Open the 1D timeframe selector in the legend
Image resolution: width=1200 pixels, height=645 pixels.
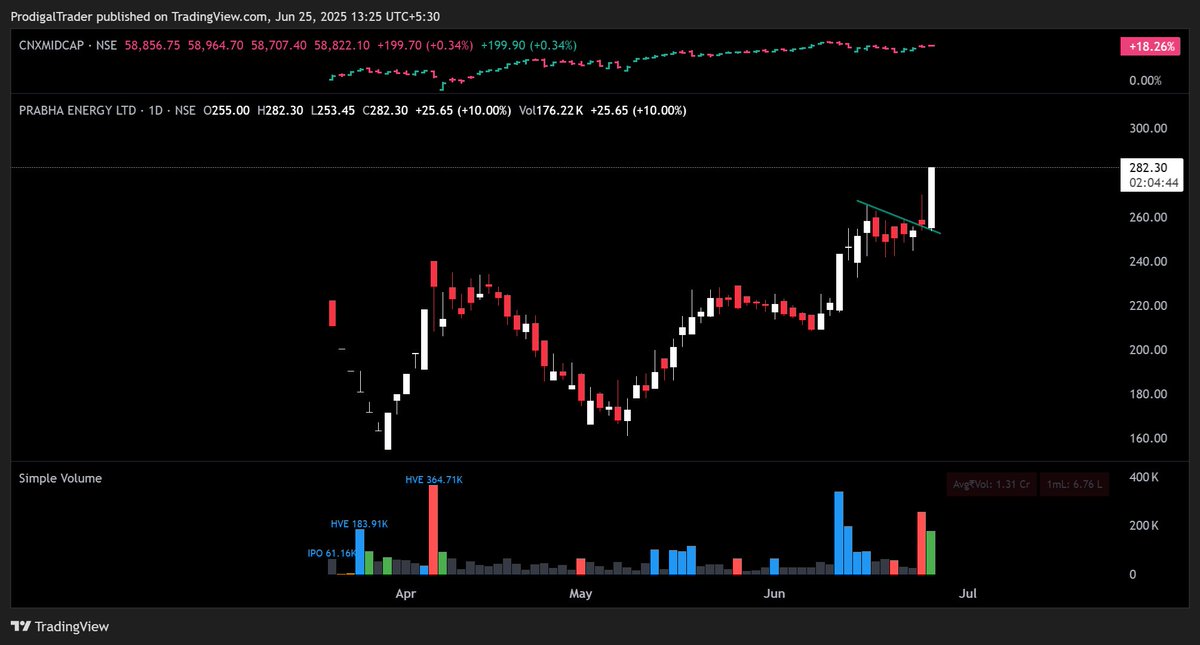point(158,110)
